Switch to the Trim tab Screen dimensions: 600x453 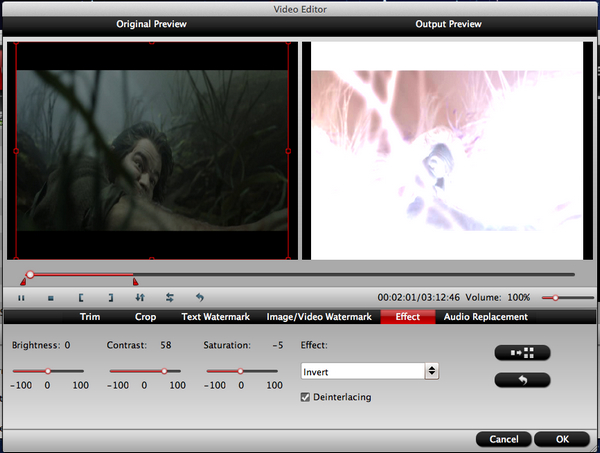90,317
